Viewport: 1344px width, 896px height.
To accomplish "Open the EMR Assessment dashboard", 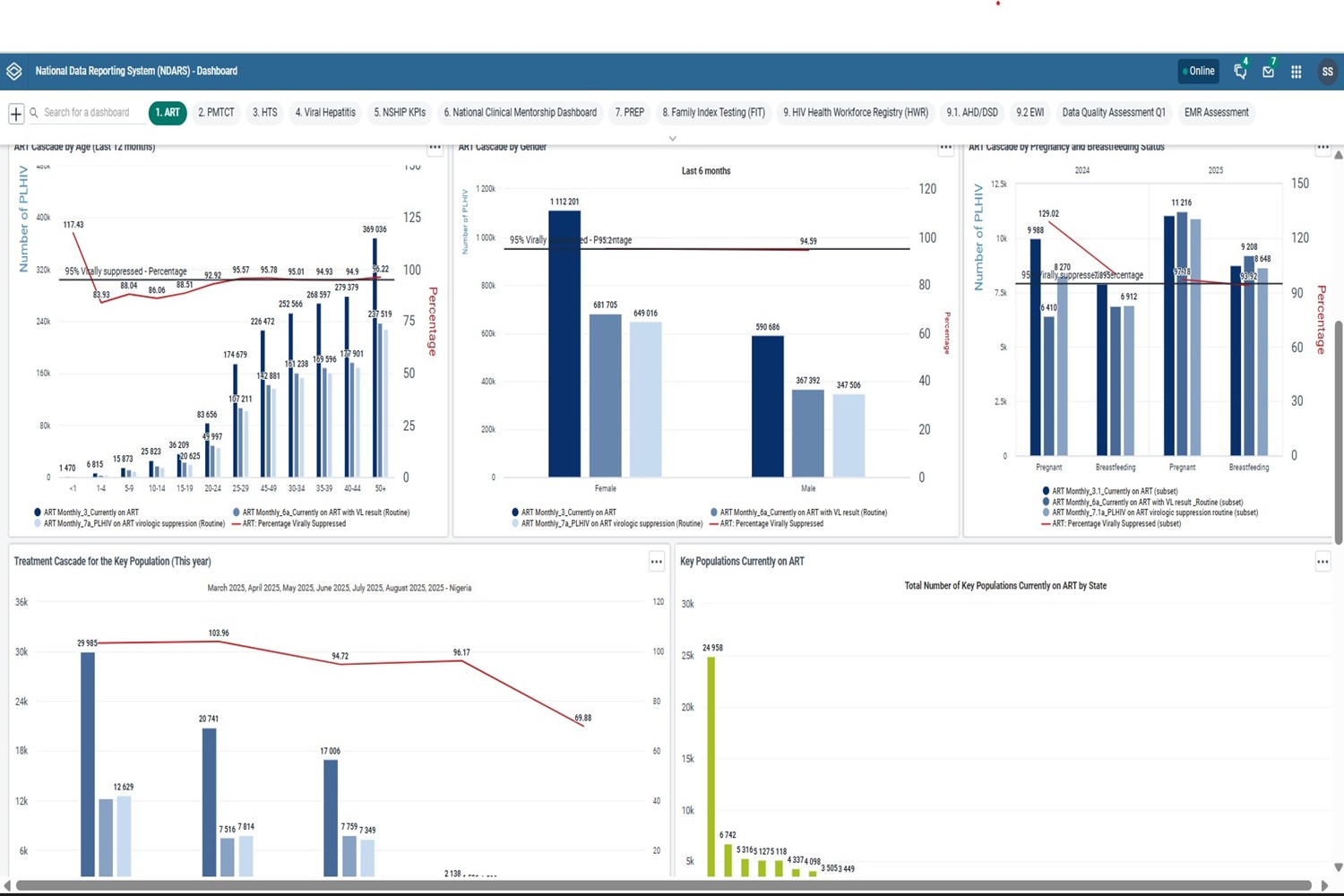I will (x=1216, y=113).
